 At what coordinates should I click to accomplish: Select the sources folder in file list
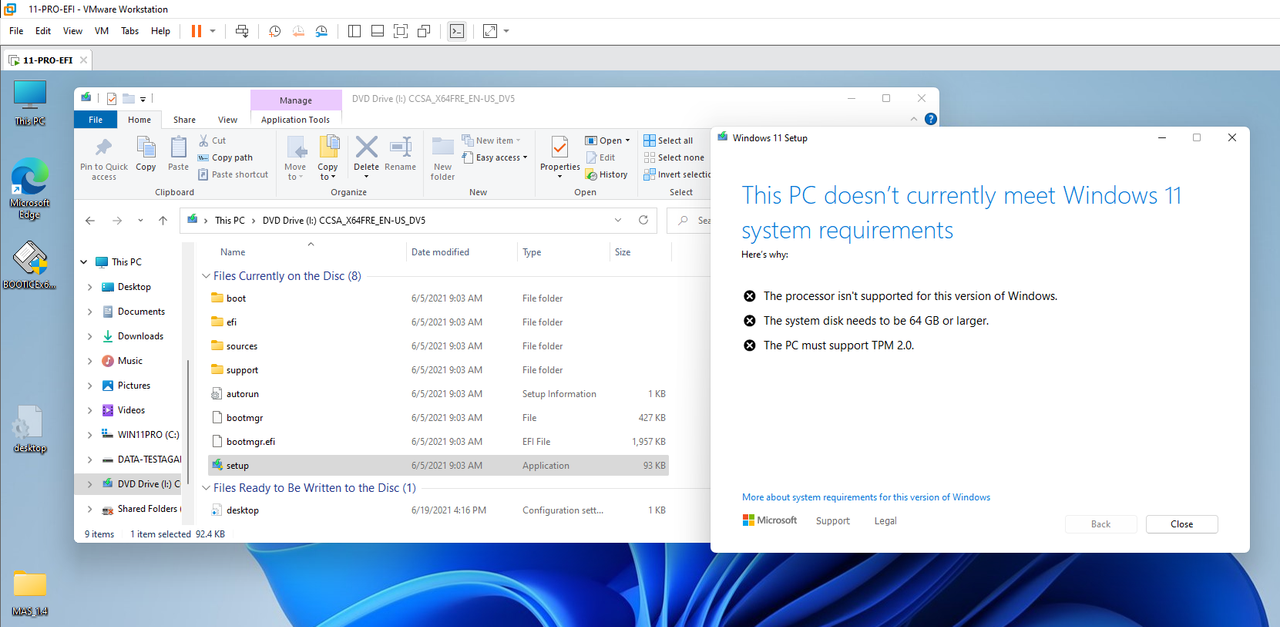pyautogui.click(x=438, y=346)
